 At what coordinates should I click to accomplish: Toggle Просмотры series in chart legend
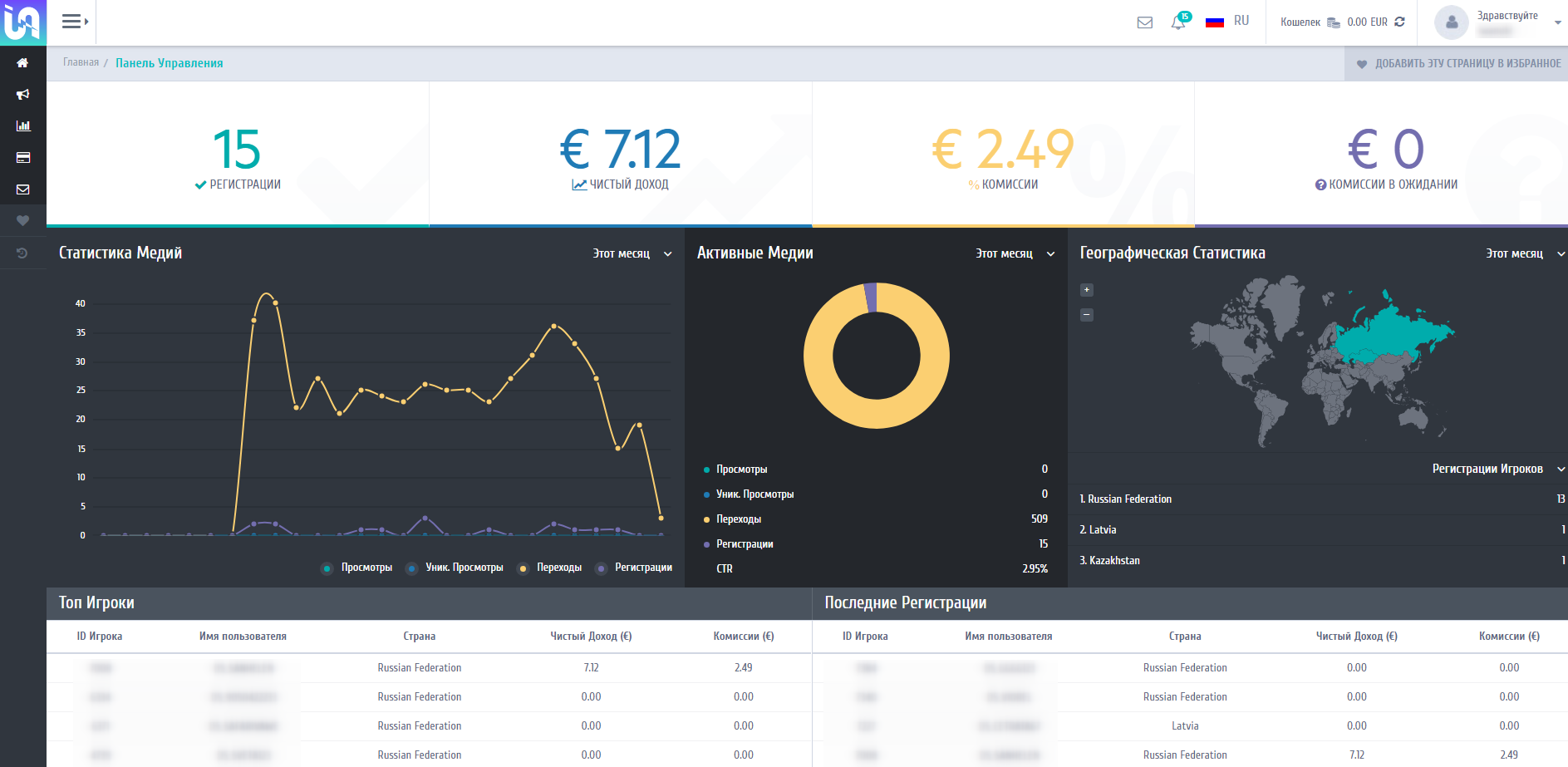click(357, 568)
